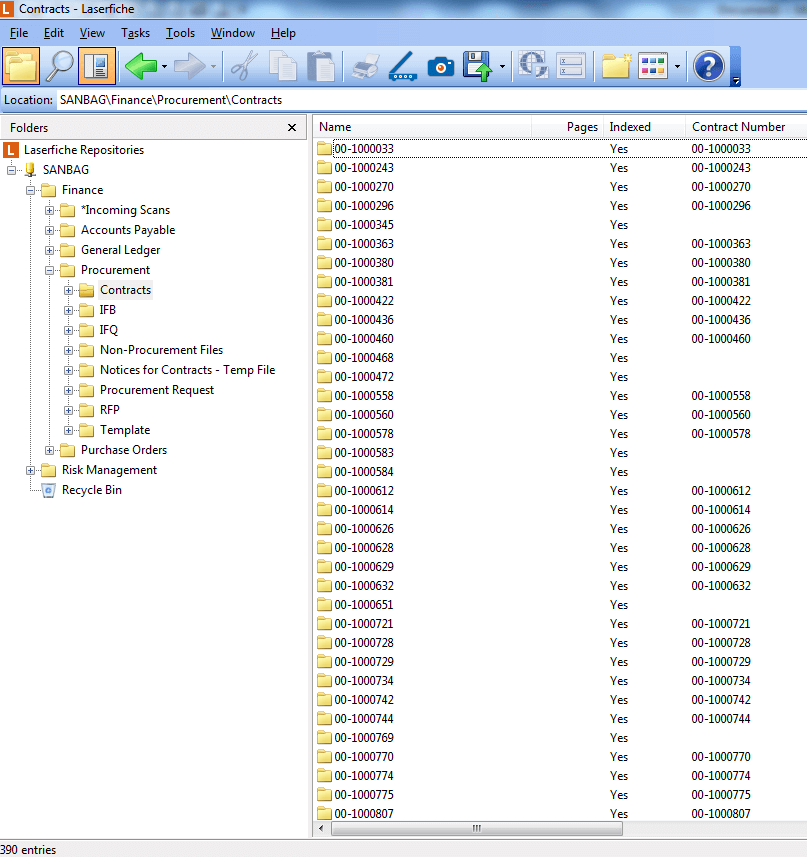This screenshot has width=807, height=858.
Task: Select folder 00-1000345 in the list
Action: (x=364, y=225)
